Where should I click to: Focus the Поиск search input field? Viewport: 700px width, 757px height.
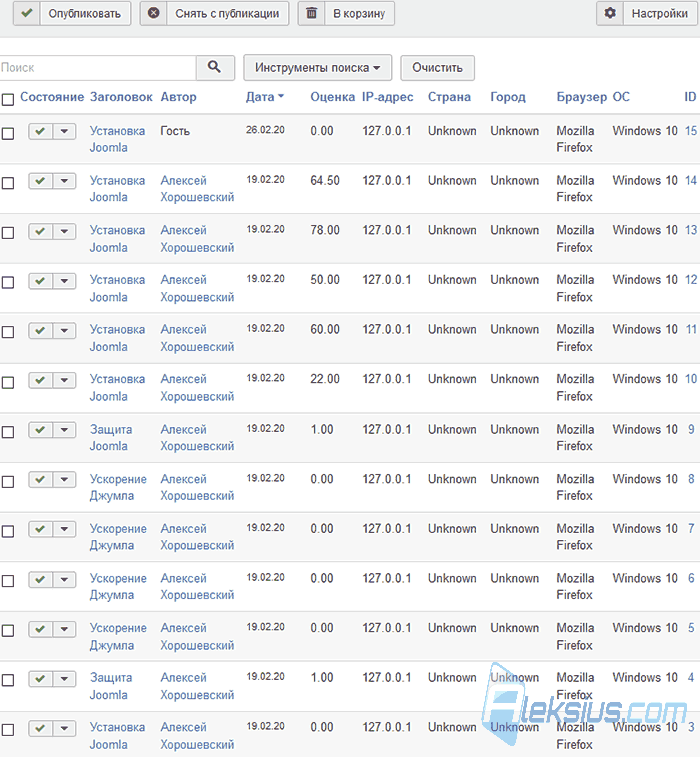tap(98, 67)
